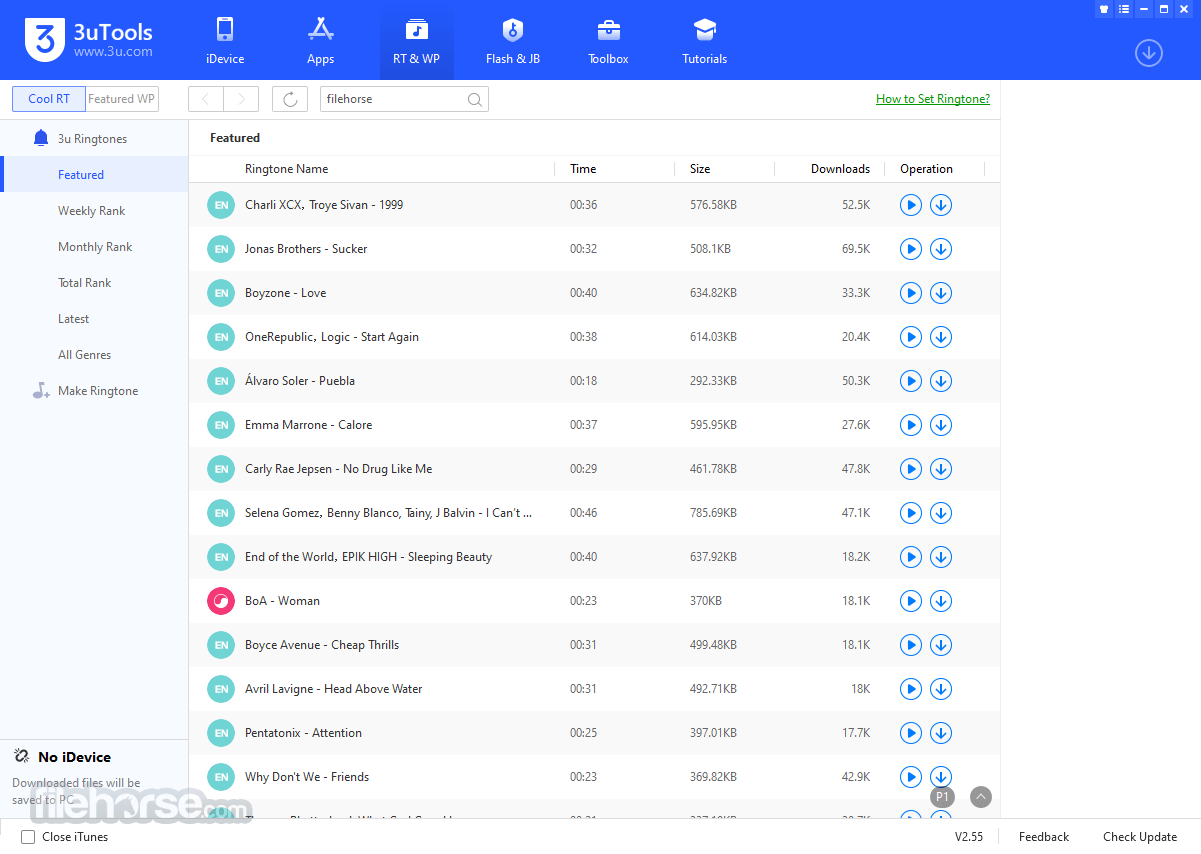The width and height of the screenshot is (1201, 854).
Task: Click the scroll-to-top arrow button
Action: point(981,797)
